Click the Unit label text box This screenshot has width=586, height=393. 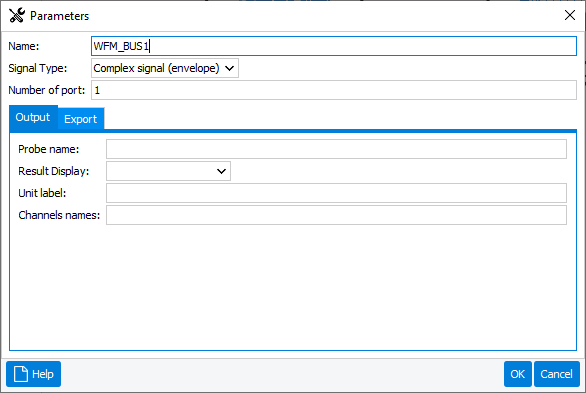[336, 193]
